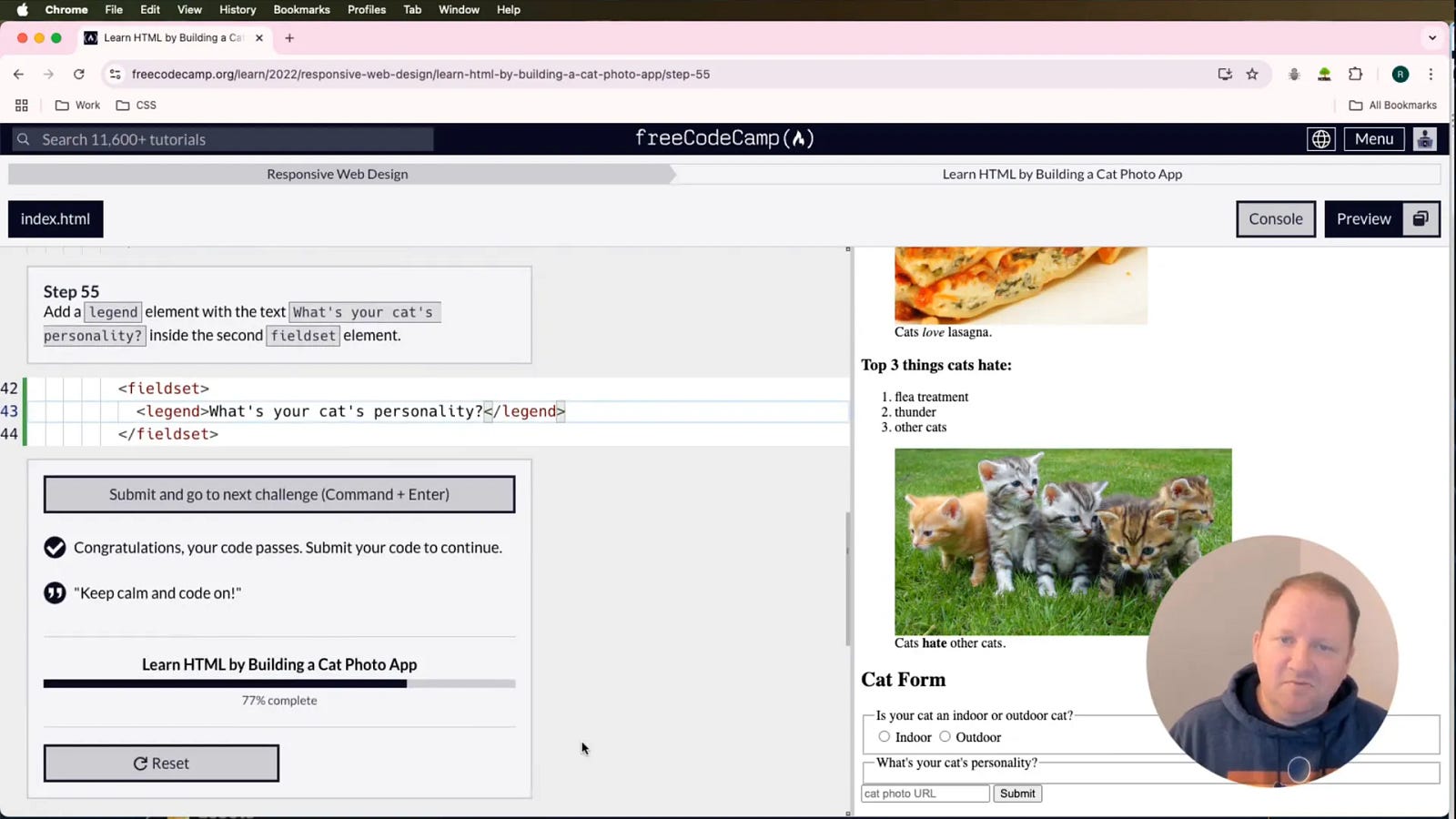The width and height of the screenshot is (1456, 819).
Task: Click 'Top 3 things cats hate:' heading
Action: (936, 365)
